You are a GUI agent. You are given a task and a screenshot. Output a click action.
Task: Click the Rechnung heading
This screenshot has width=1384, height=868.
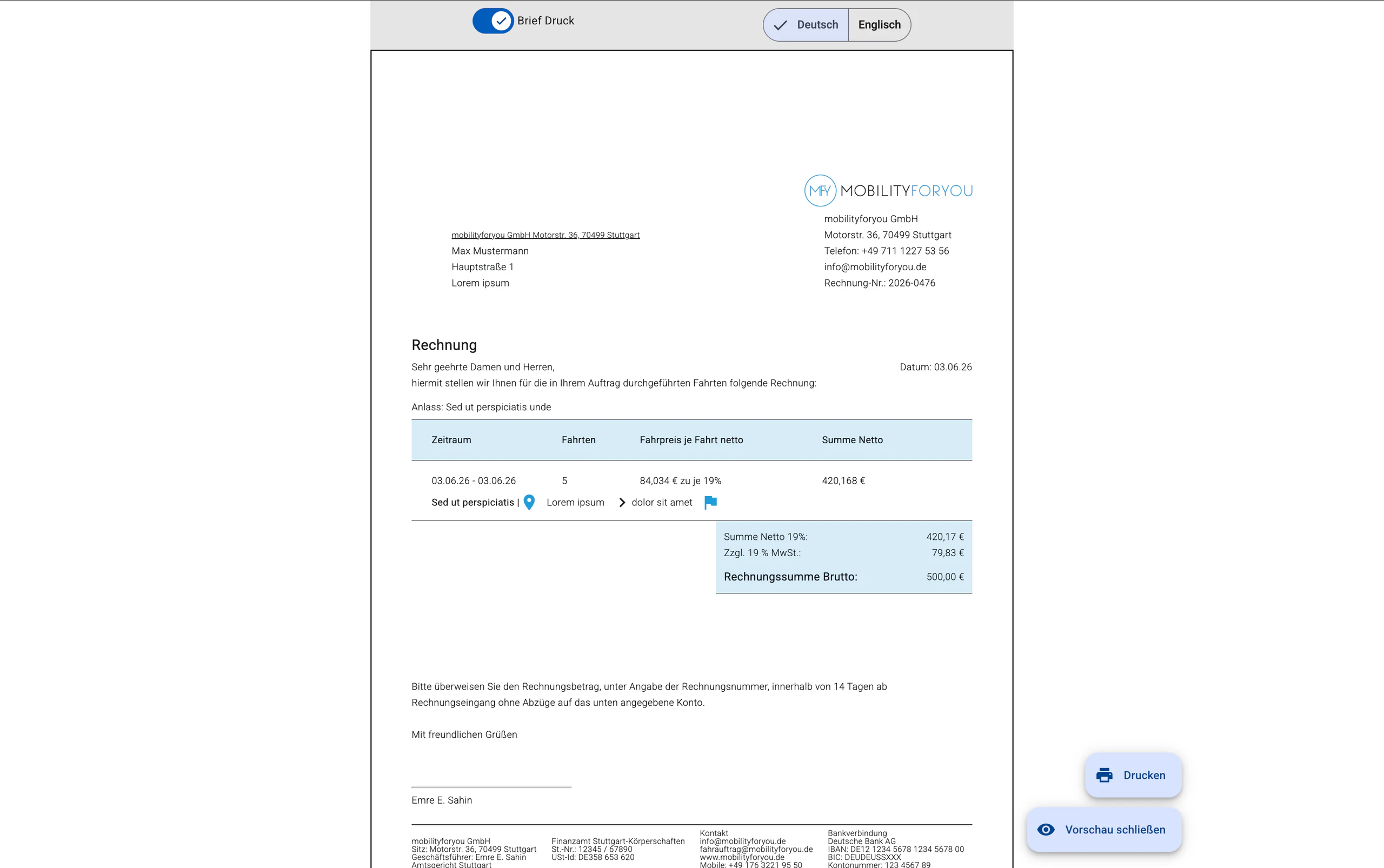[x=444, y=345]
